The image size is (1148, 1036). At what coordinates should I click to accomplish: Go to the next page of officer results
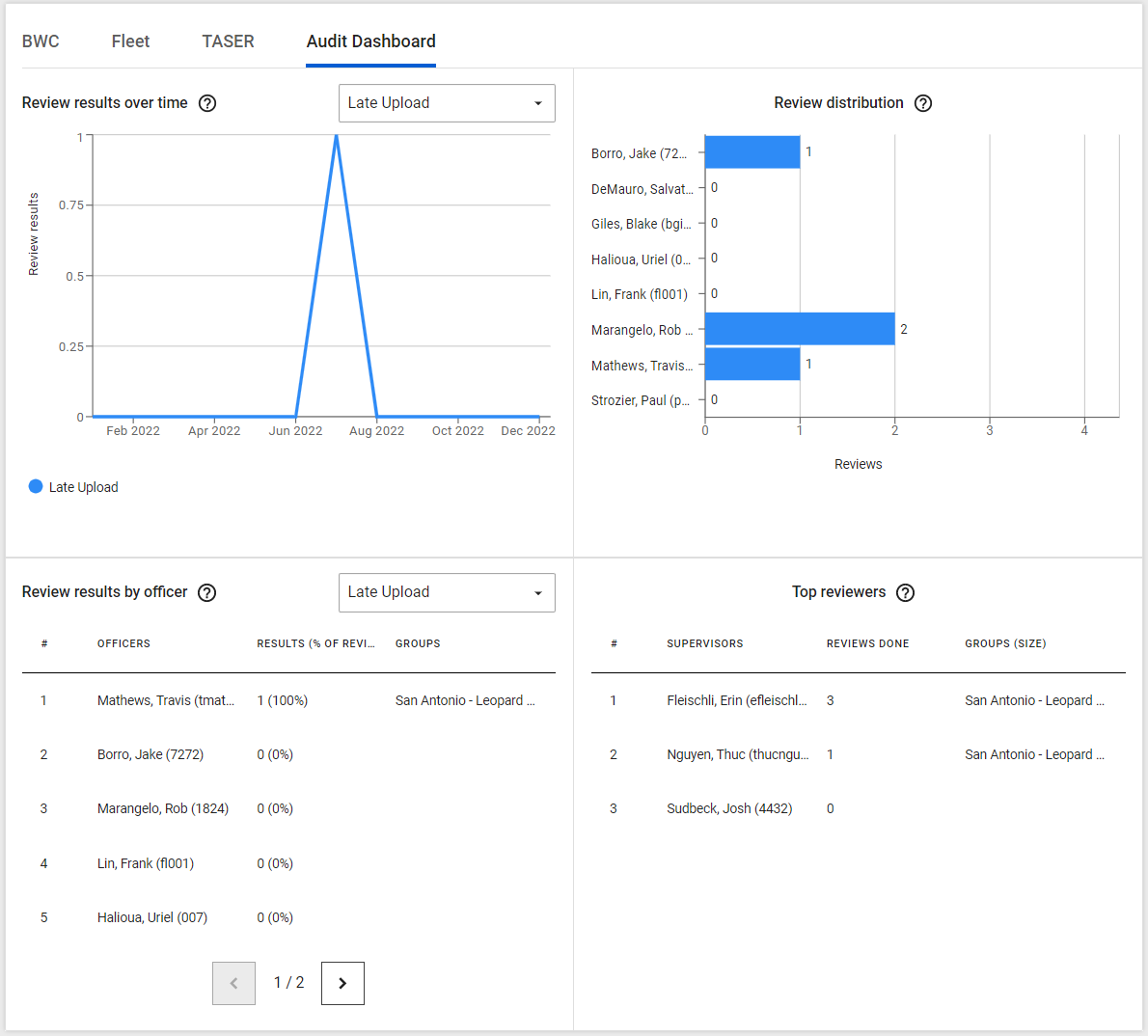tap(342, 982)
